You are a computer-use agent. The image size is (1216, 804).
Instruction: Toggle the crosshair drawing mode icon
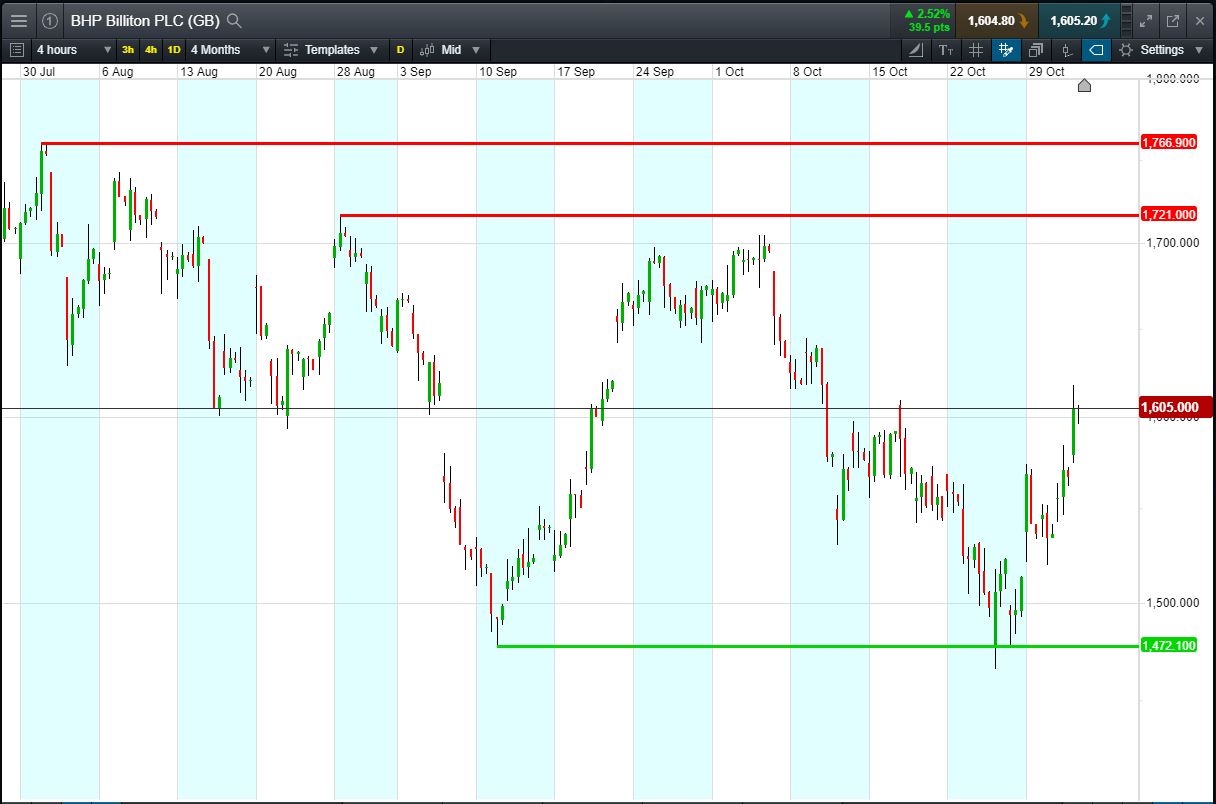pos(1006,49)
